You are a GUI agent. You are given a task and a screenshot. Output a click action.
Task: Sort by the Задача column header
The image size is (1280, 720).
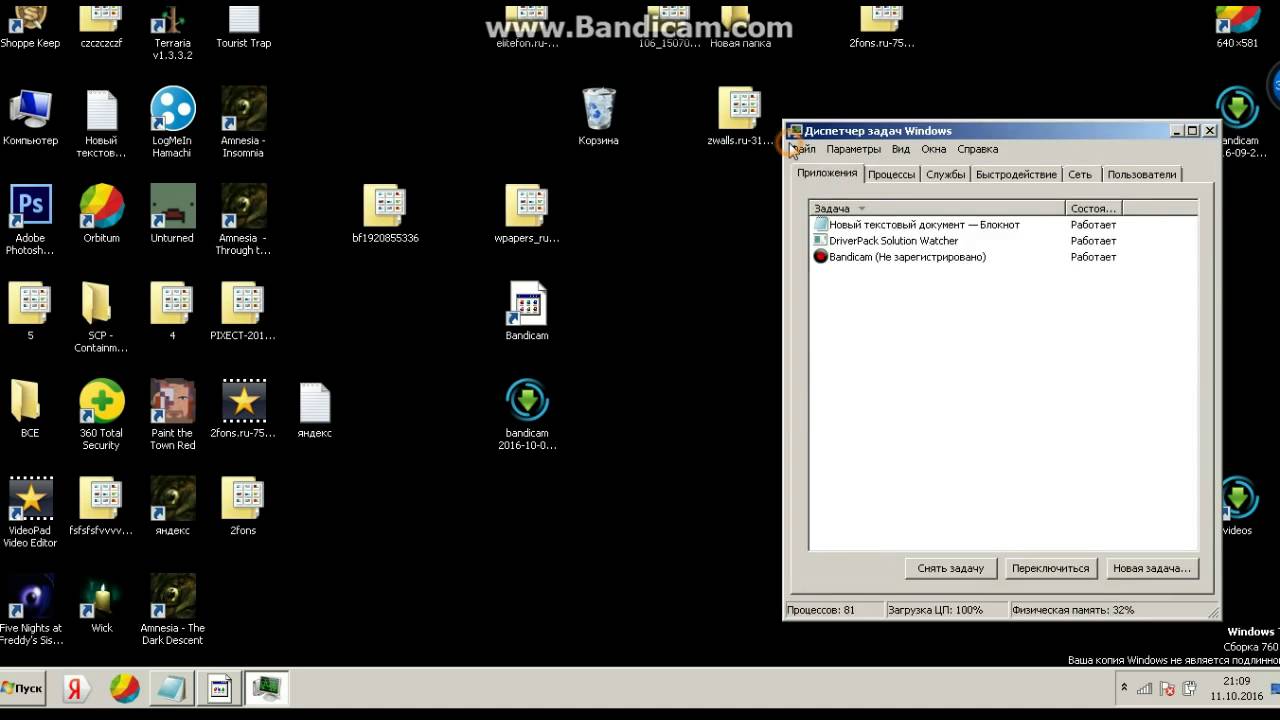pyautogui.click(x=937, y=208)
